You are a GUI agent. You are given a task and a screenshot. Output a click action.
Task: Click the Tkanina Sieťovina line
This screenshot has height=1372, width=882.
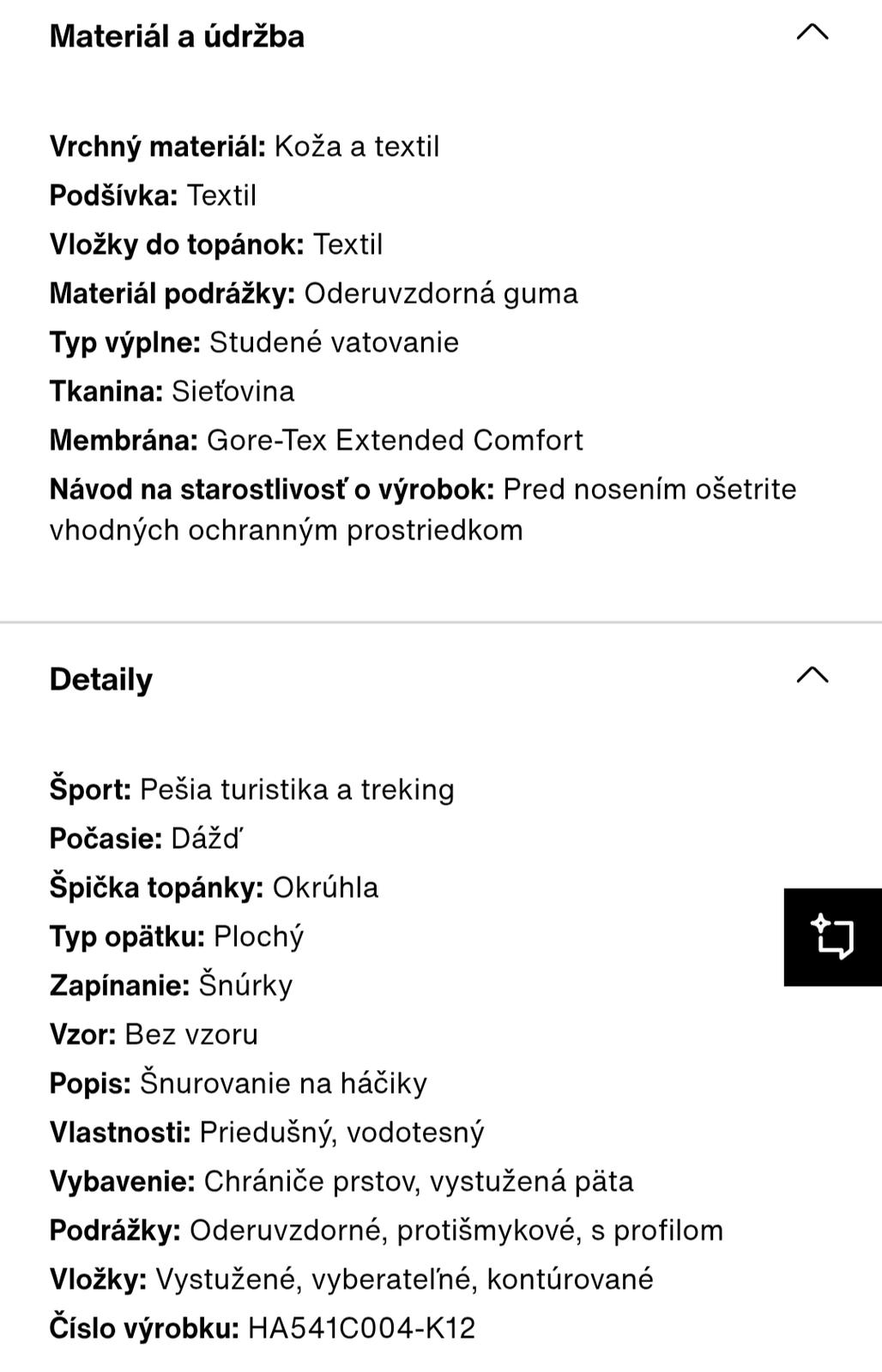pos(172,391)
